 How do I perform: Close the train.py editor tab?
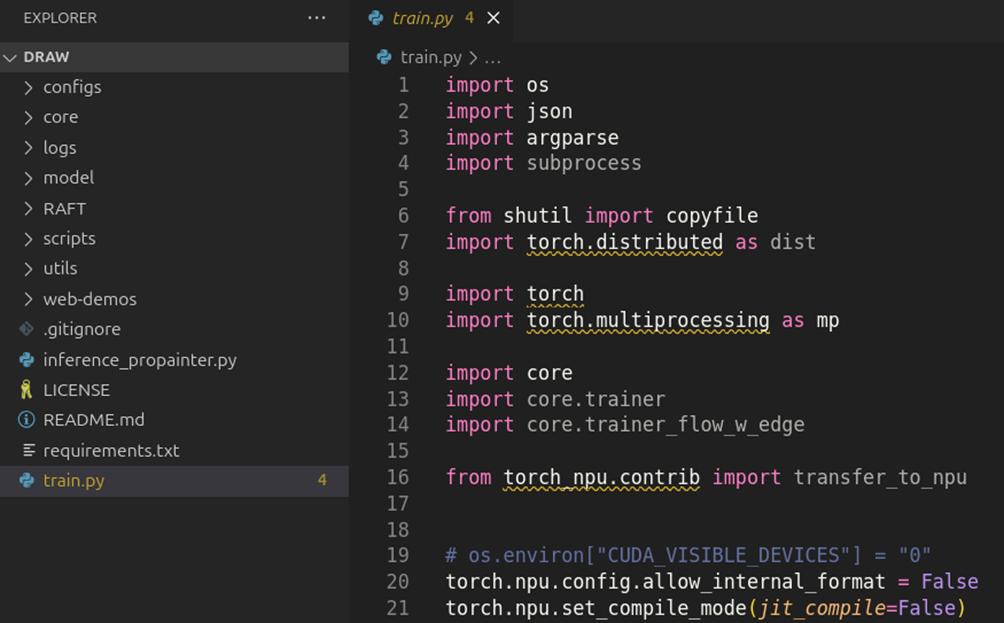click(493, 18)
